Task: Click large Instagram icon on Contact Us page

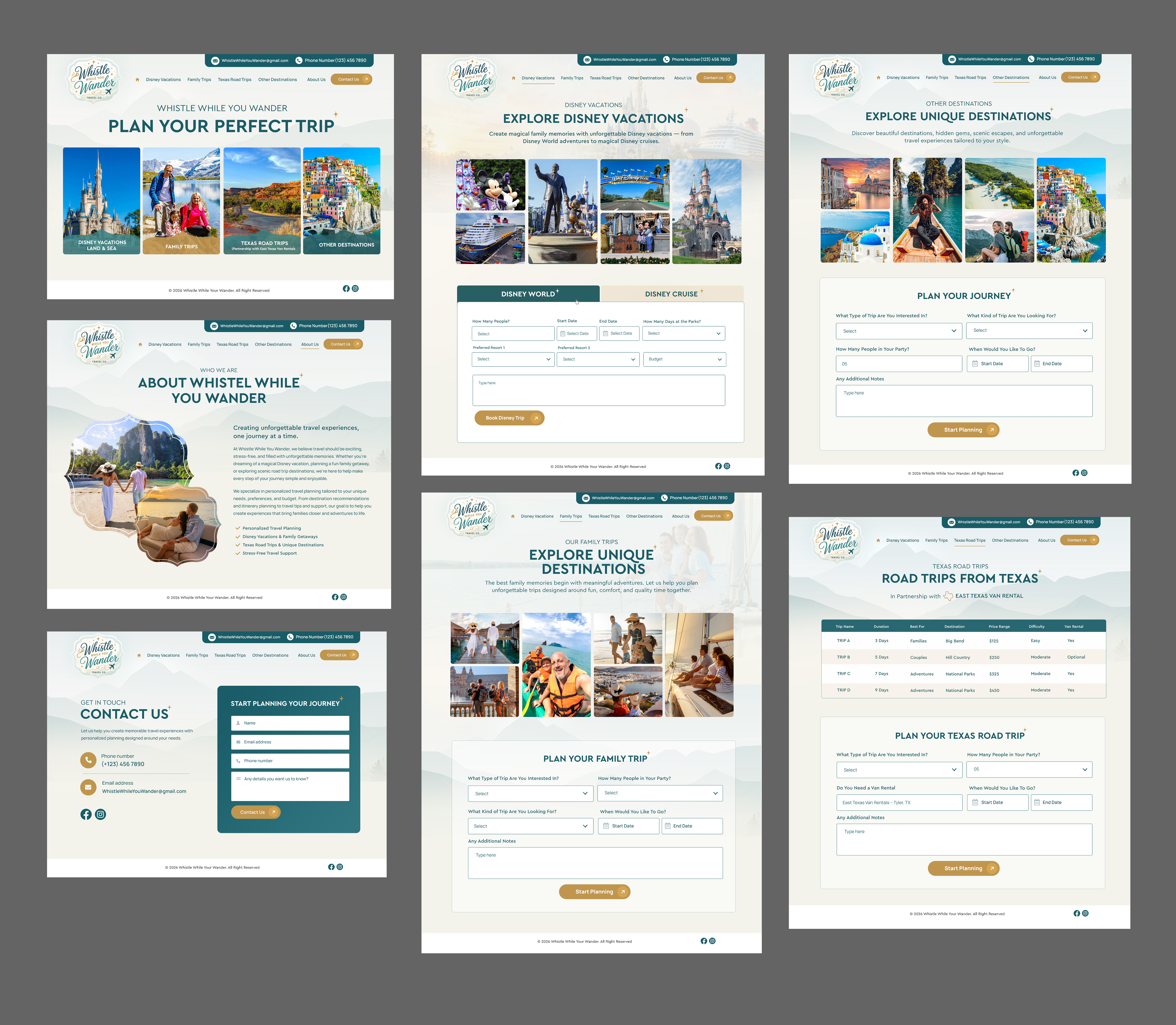Action: (101, 815)
